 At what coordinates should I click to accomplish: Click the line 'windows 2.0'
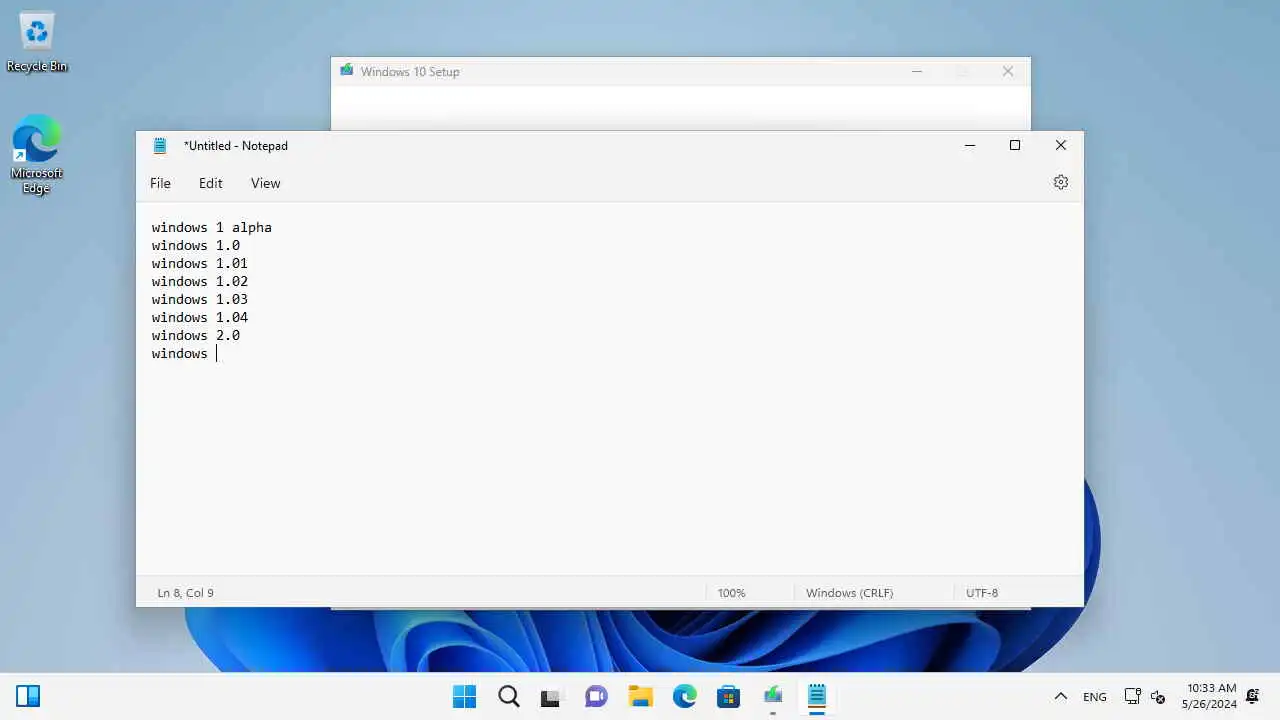196,335
